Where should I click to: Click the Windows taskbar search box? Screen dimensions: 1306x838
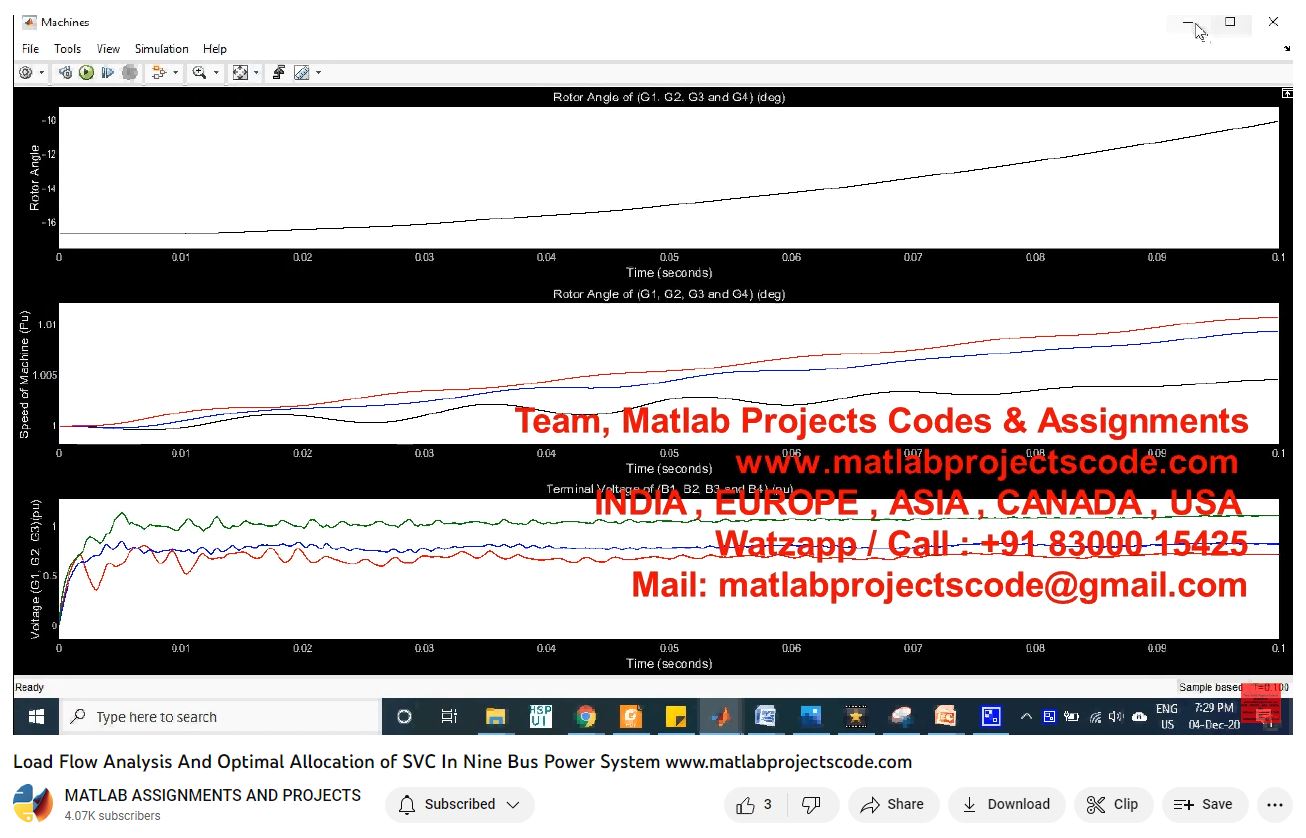(x=220, y=717)
